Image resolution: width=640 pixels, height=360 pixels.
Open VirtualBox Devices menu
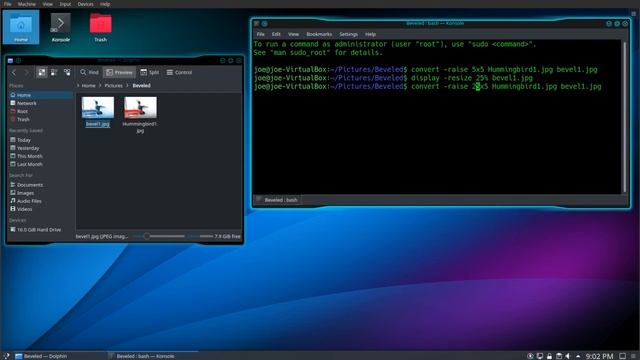coord(85,4)
